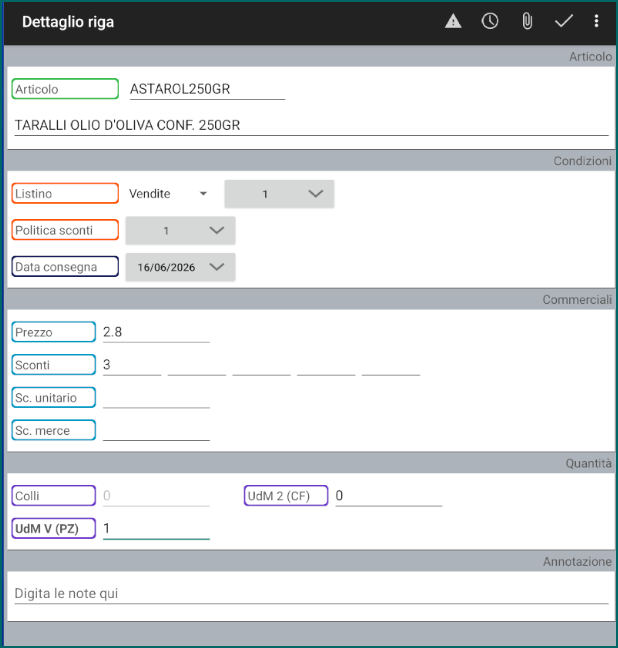The height and width of the screenshot is (648, 618).
Task: Click the second empty Sconti field
Action: click(197, 365)
